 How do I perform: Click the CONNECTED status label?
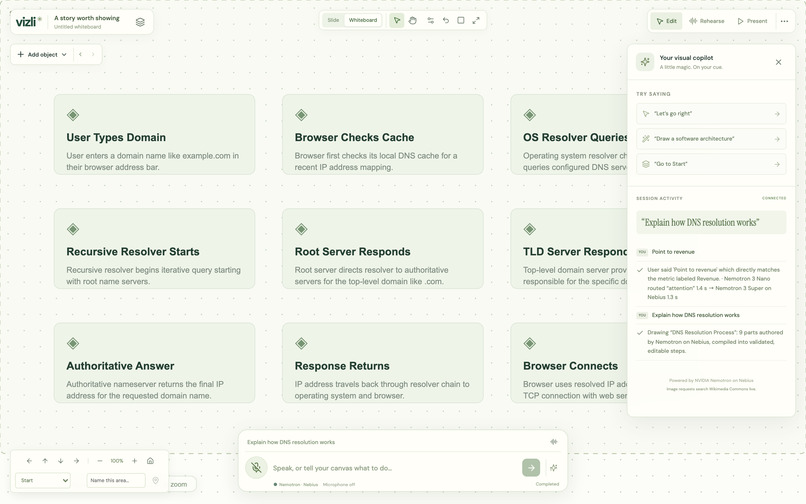click(774, 198)
